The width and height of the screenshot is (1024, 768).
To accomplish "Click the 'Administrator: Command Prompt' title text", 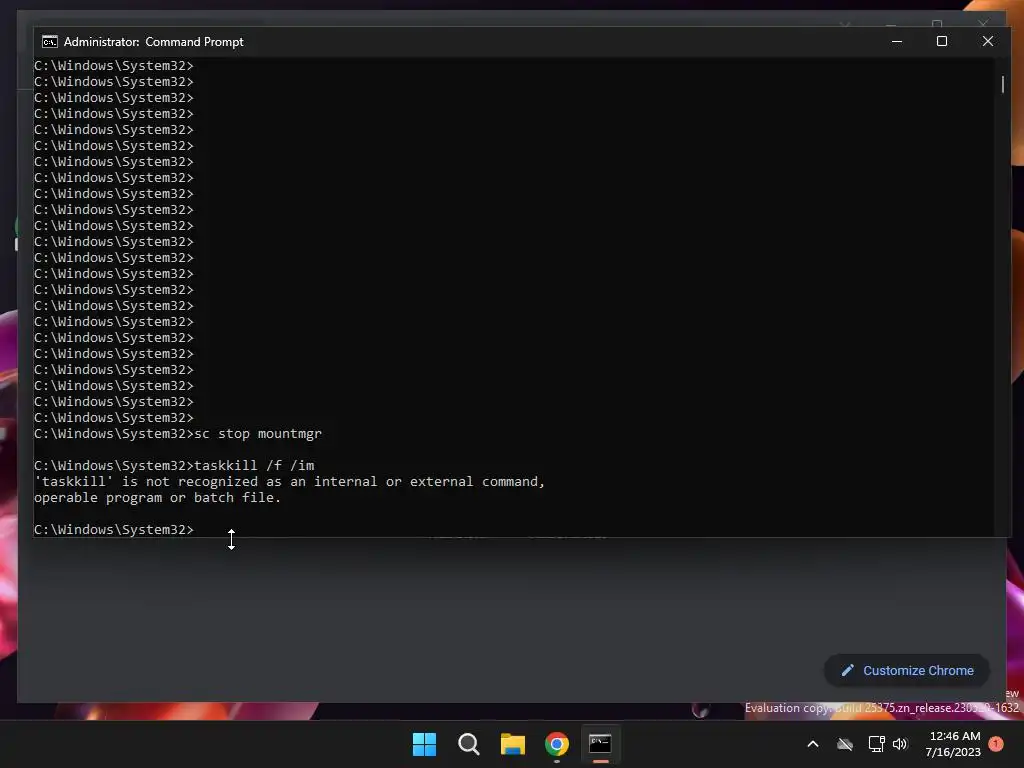I will point(153,42).
